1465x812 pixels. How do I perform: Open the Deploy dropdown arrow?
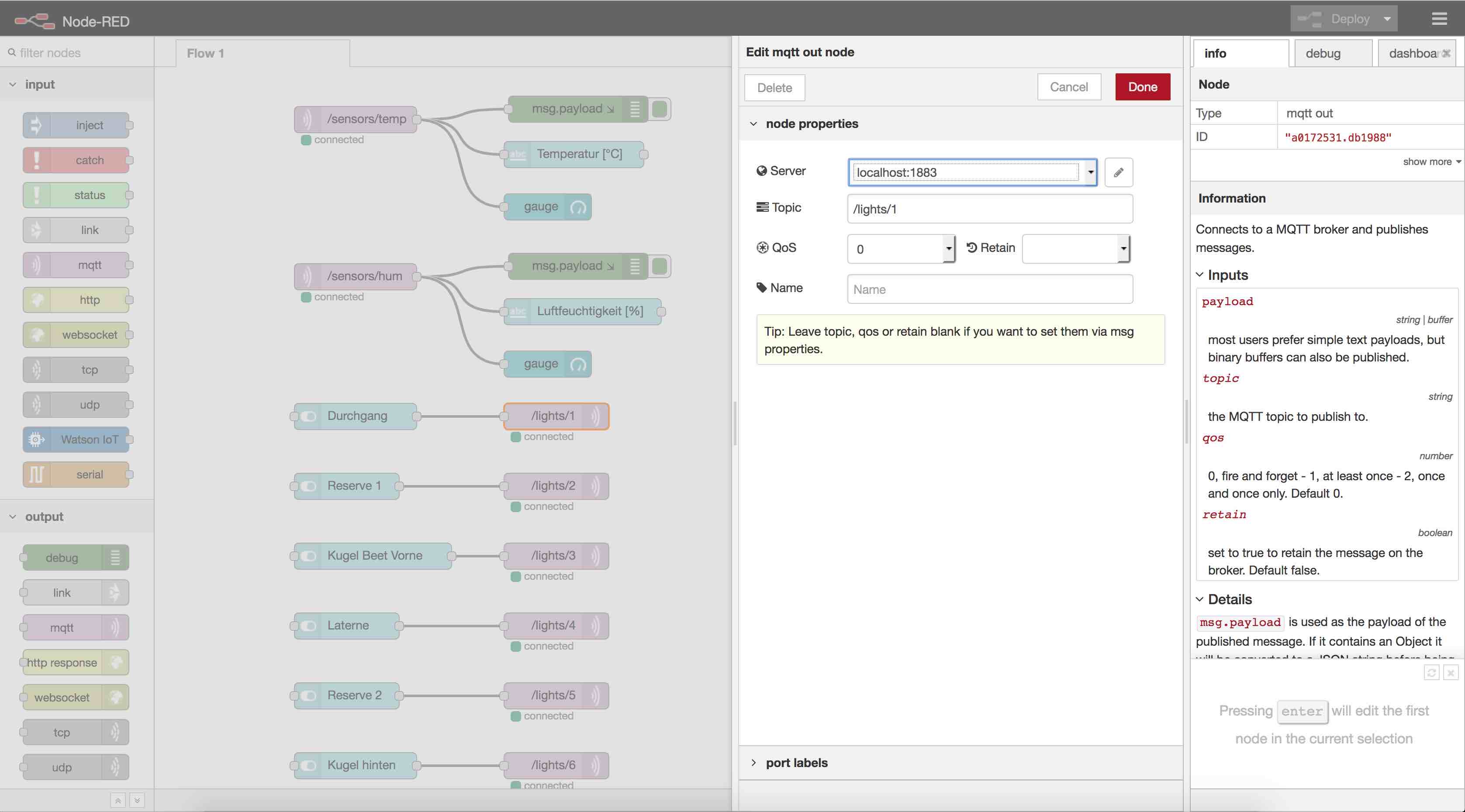[1387, 19]
